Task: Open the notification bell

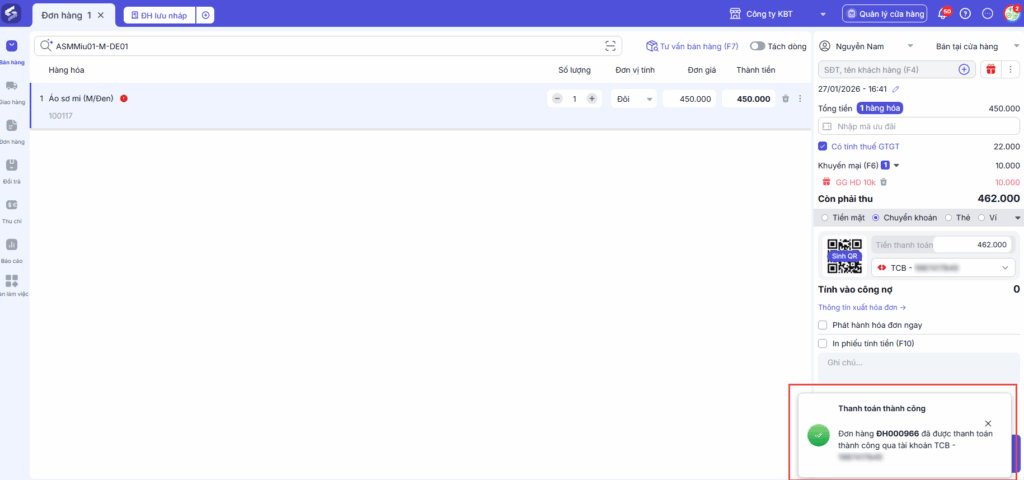Action: (x=942, y=14)
